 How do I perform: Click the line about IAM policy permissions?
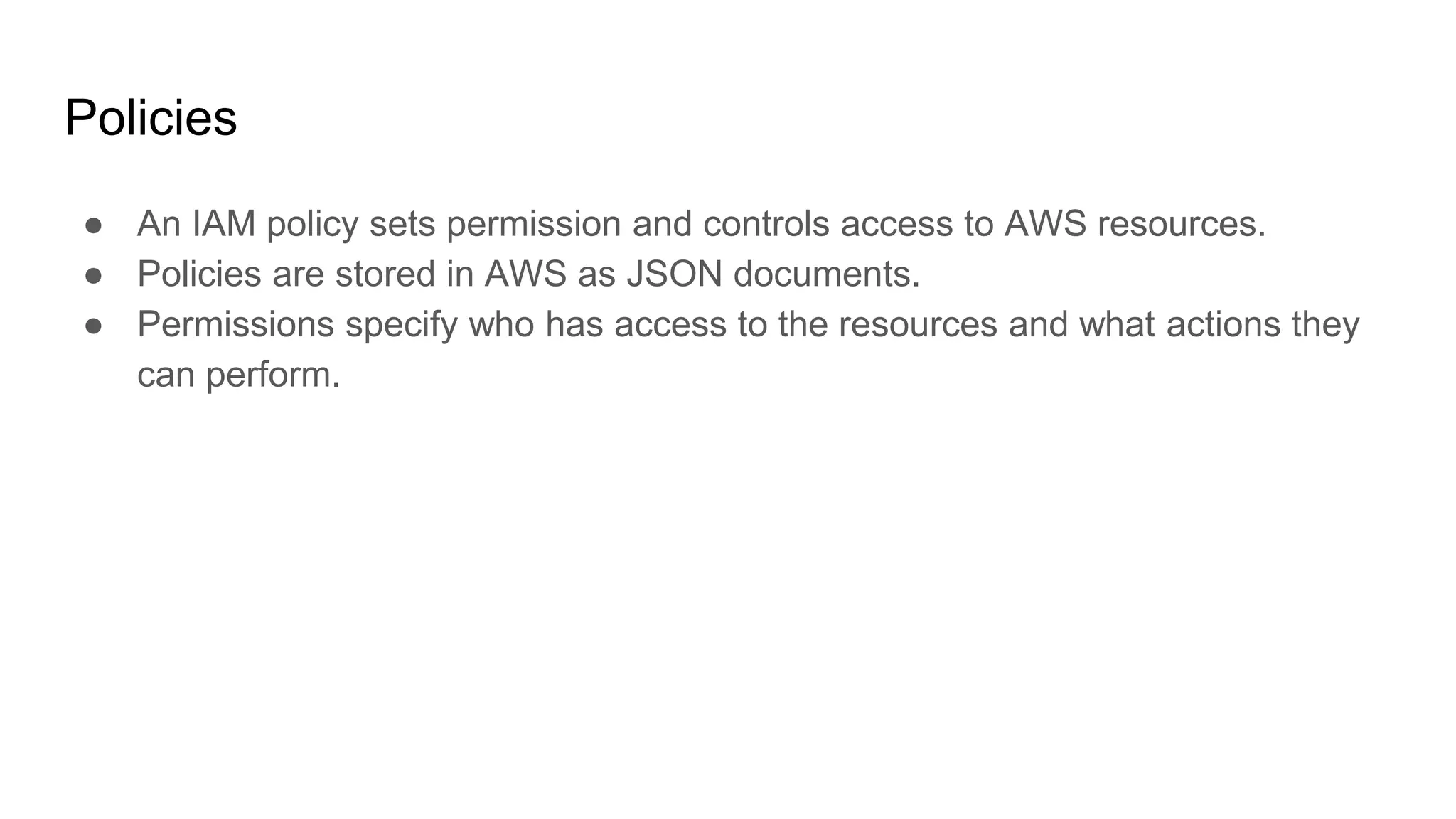coord(702,225)
